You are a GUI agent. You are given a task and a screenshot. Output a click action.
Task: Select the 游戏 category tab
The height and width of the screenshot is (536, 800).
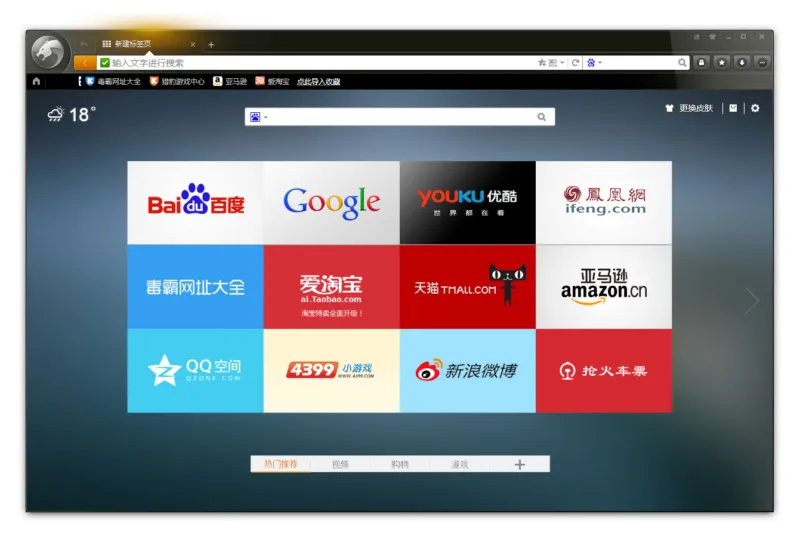(460, 464)
